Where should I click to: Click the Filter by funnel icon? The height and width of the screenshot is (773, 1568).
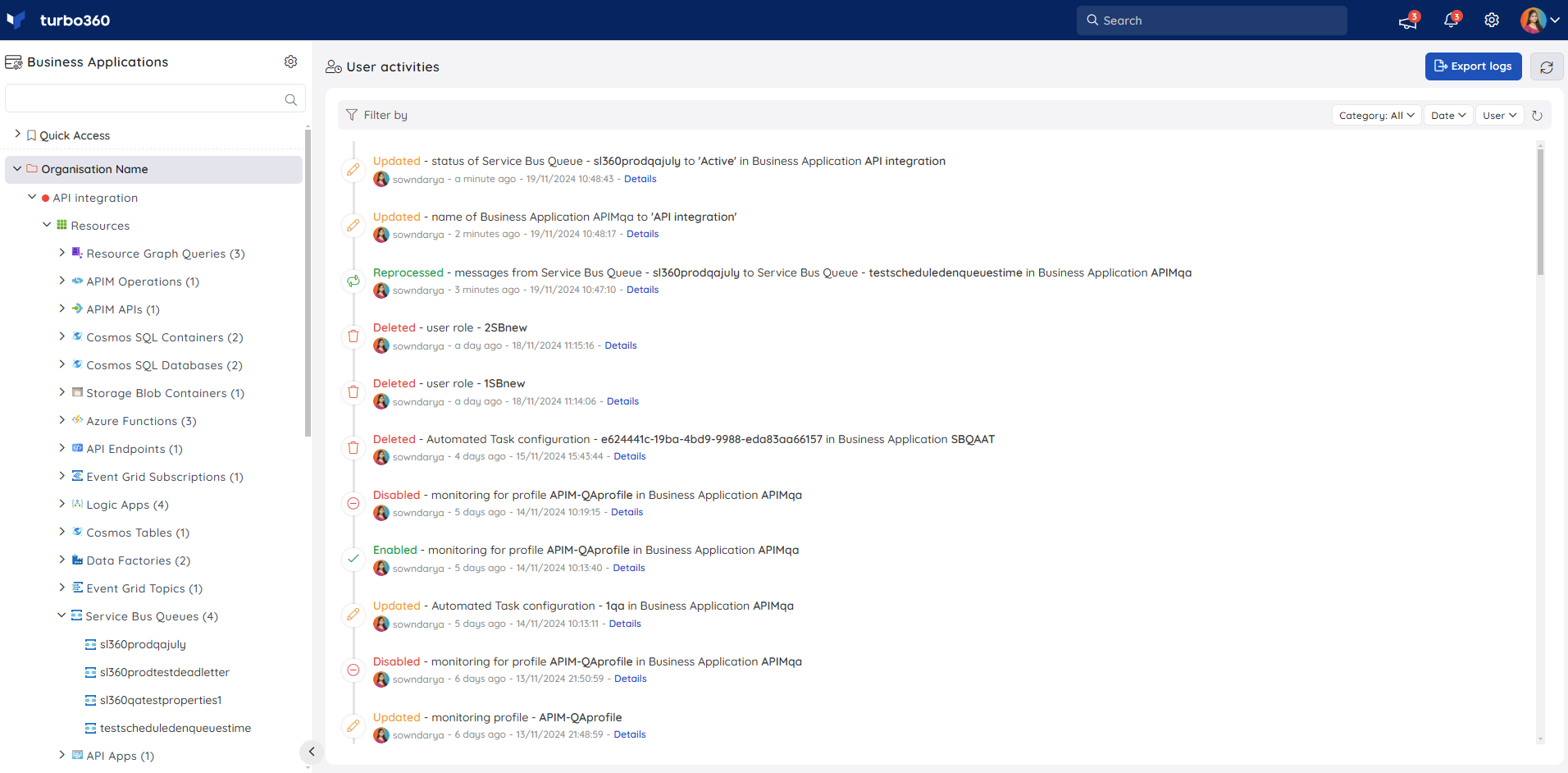pos(352,115)
